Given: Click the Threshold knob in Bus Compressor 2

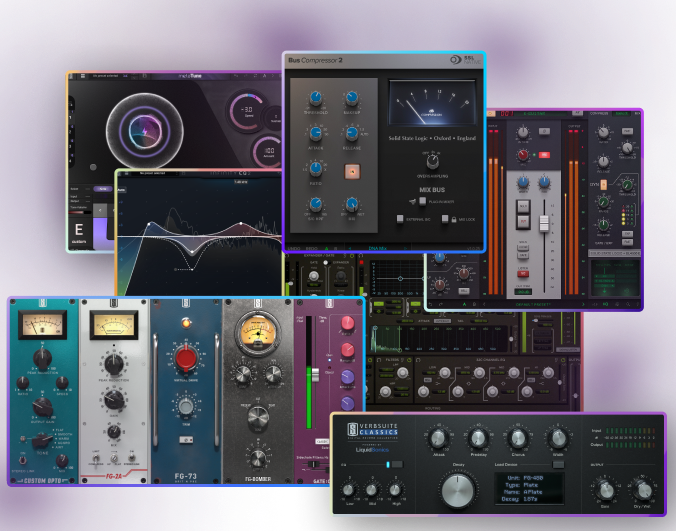Looking at the screenshot, I should [317, 98].
